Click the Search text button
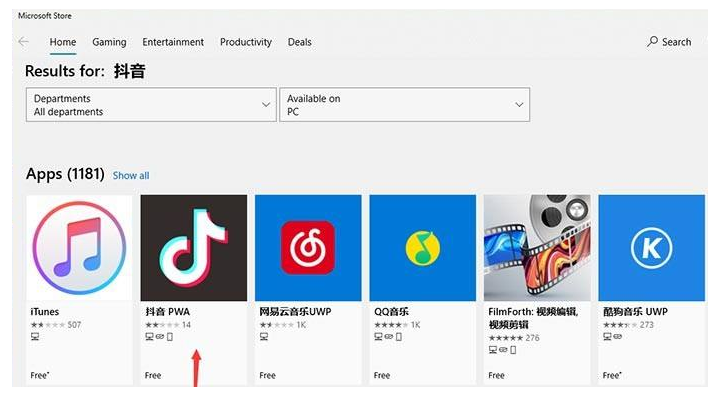Image resolution: width=721 pixels, height=397 pixels. tap(676, 42)
